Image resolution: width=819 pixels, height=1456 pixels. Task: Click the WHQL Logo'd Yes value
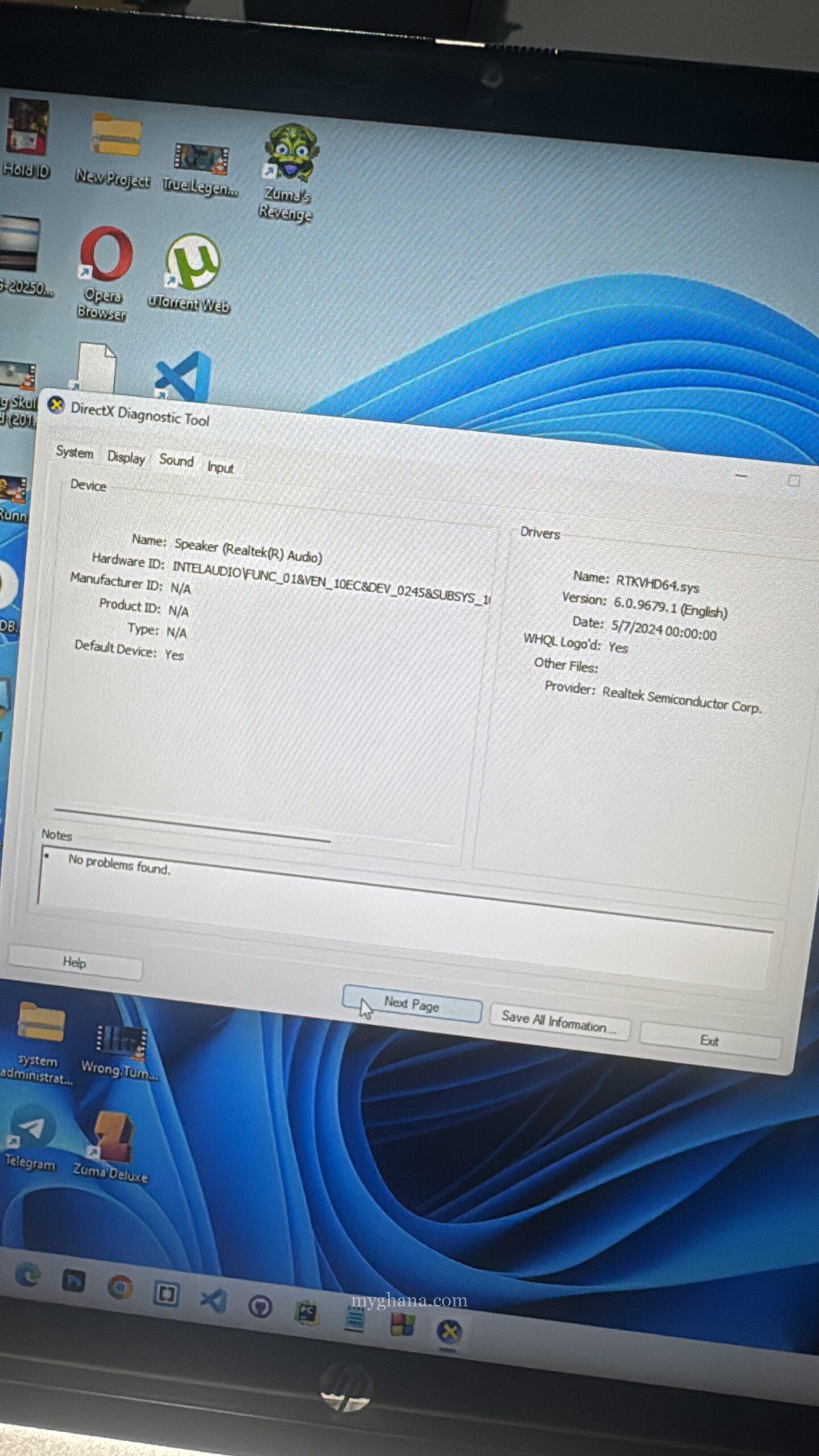pos(618,647)
